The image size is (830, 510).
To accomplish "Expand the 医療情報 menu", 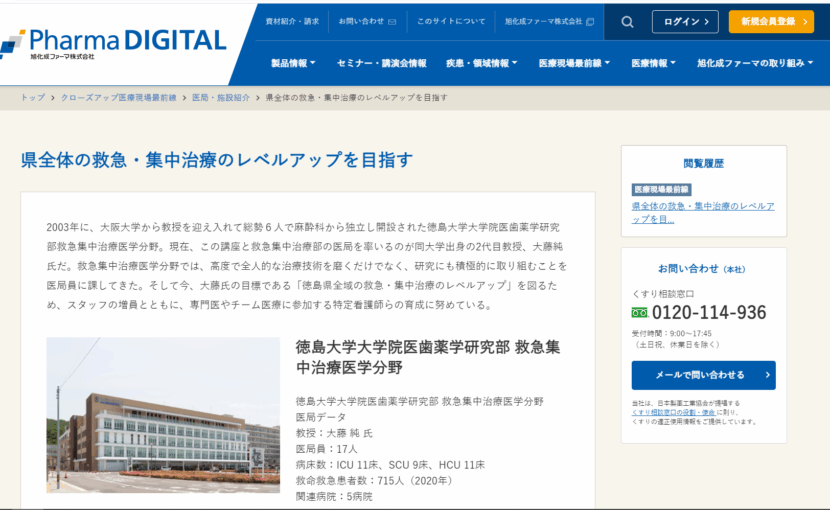I will click(x=654, y=63).
